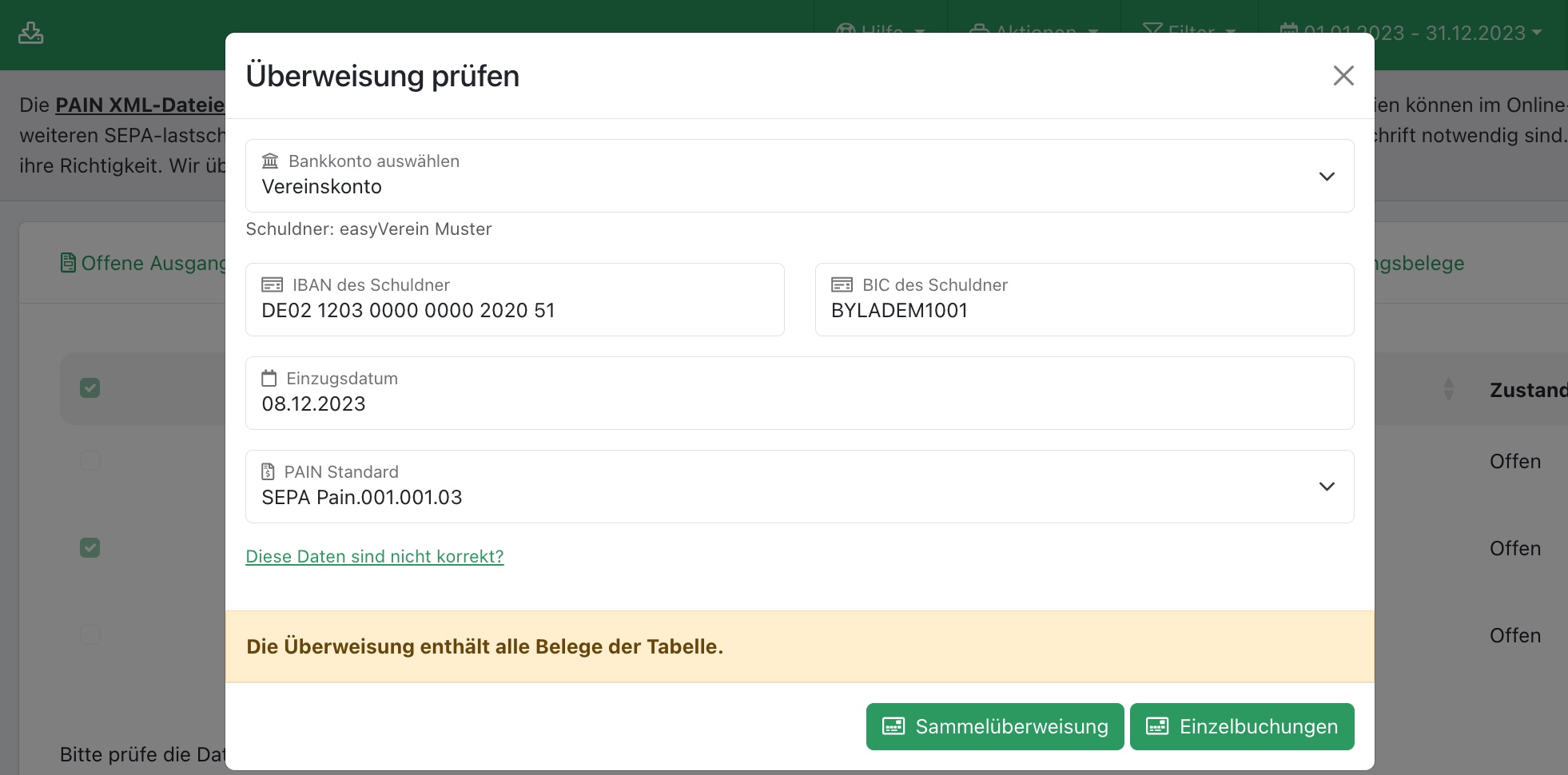Open the Offene Ausgangsbelege tab
The width and height of the screenshot is (1568, 775).
pyautogui.click(x=152, y=263)
